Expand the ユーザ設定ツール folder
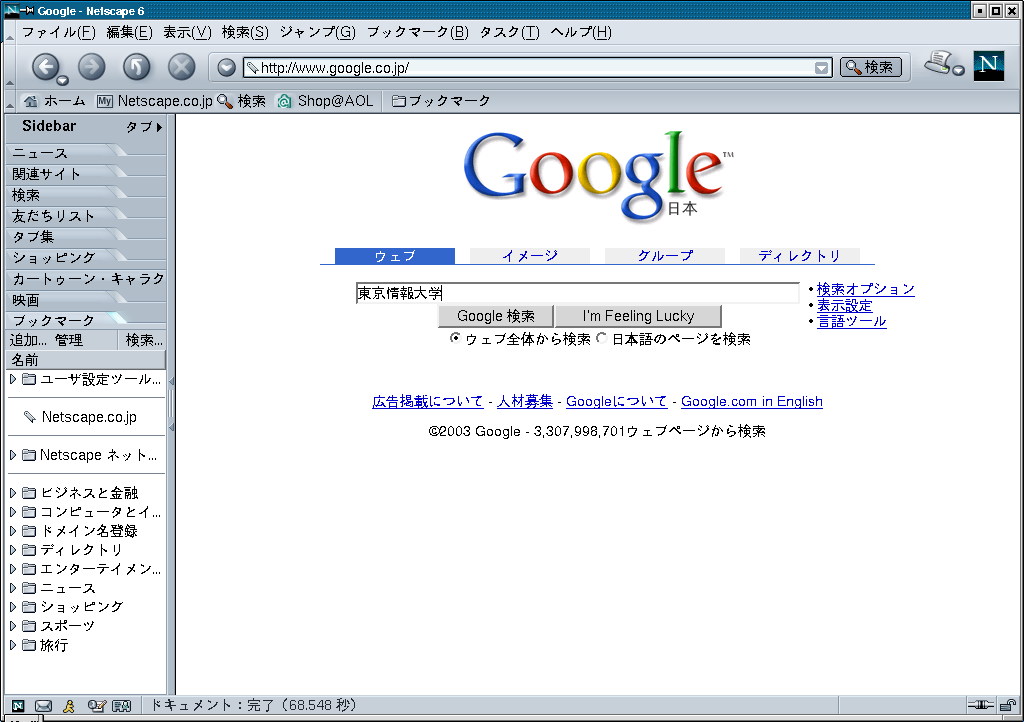This screenshot has height=722, width=1024. pos(12,379)
